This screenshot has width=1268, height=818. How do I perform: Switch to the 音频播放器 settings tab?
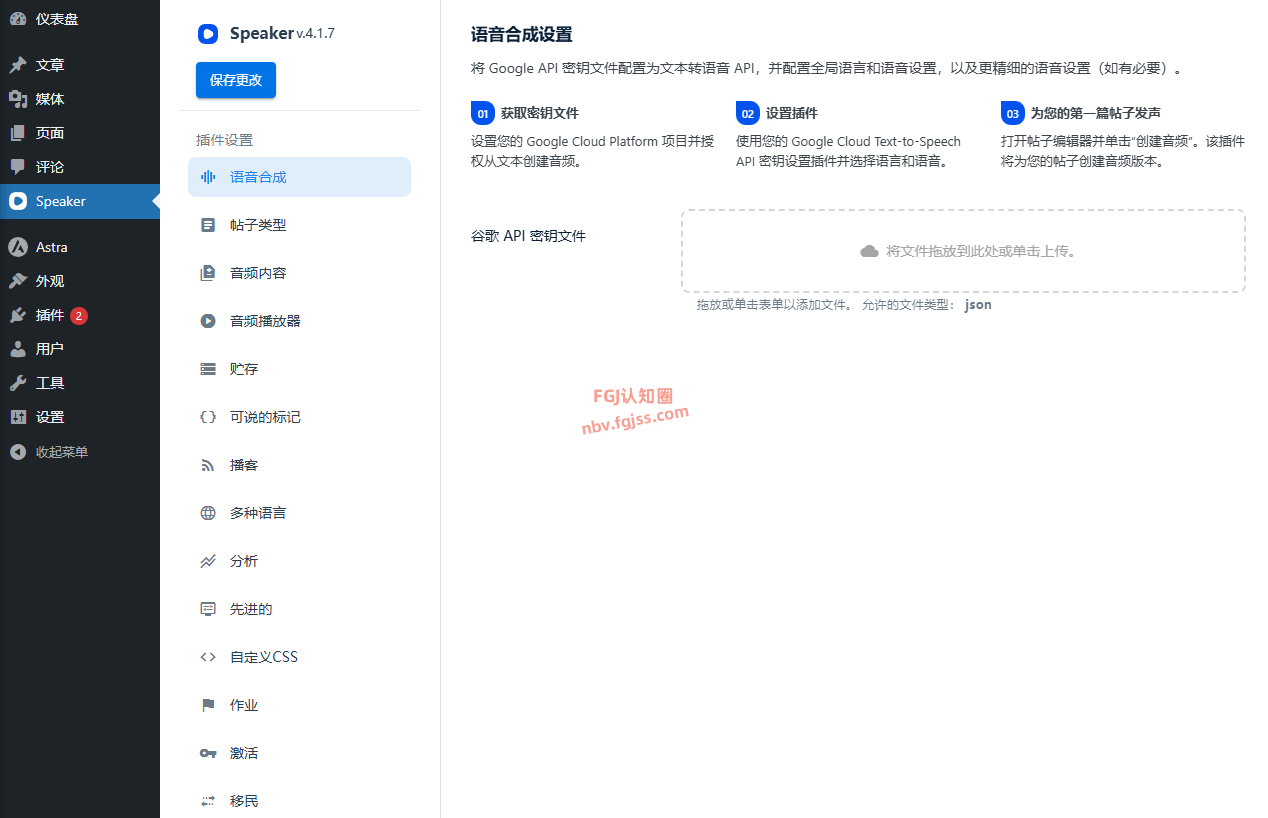click(x=299, y=321)
